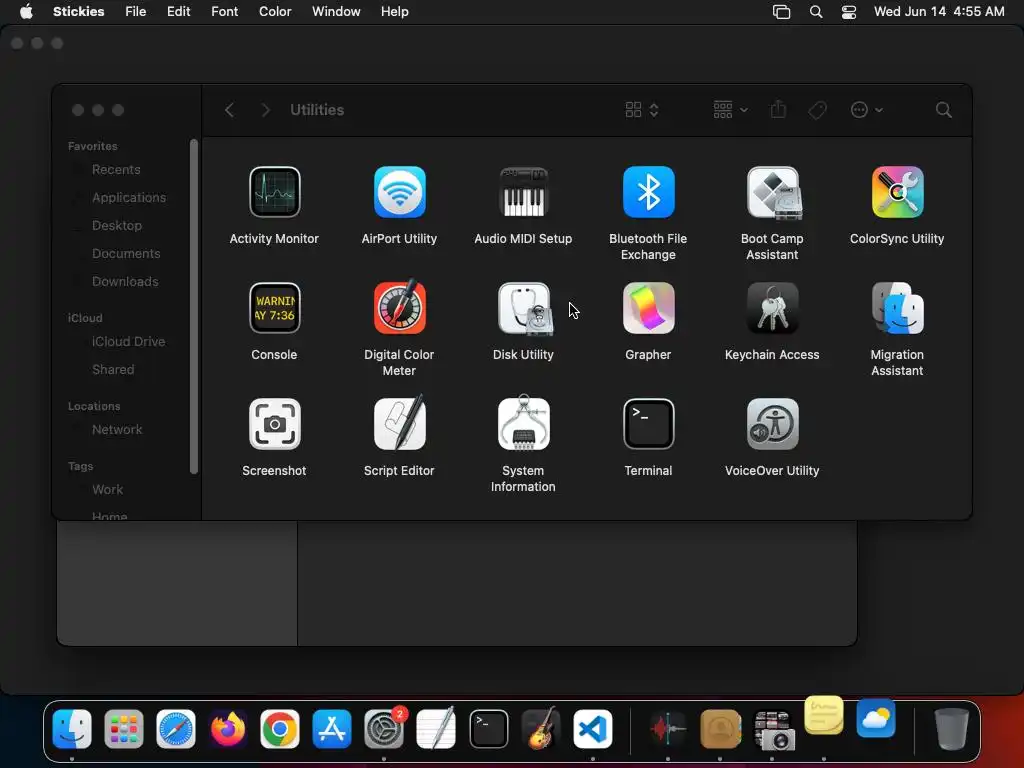Open VoiceOver Utility

coord(773,424)
